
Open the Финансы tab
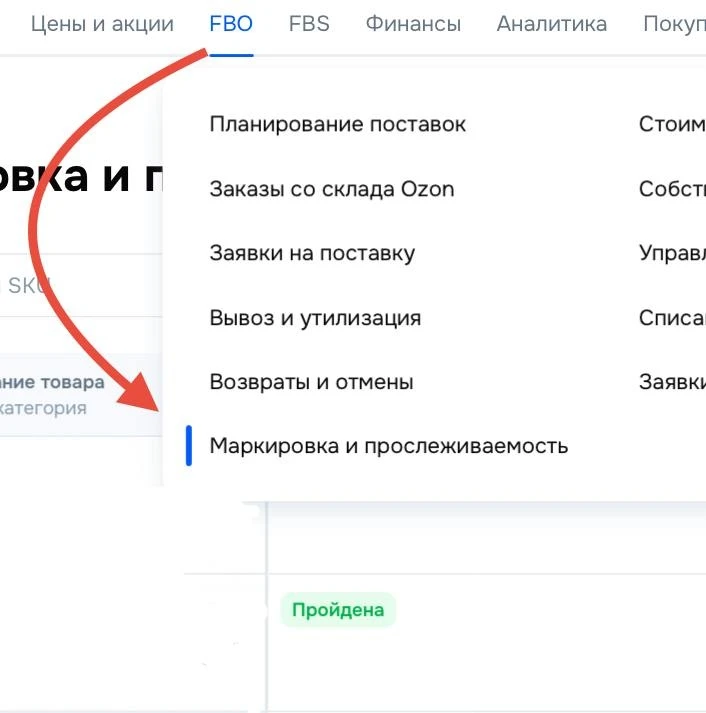pos(413,24)
